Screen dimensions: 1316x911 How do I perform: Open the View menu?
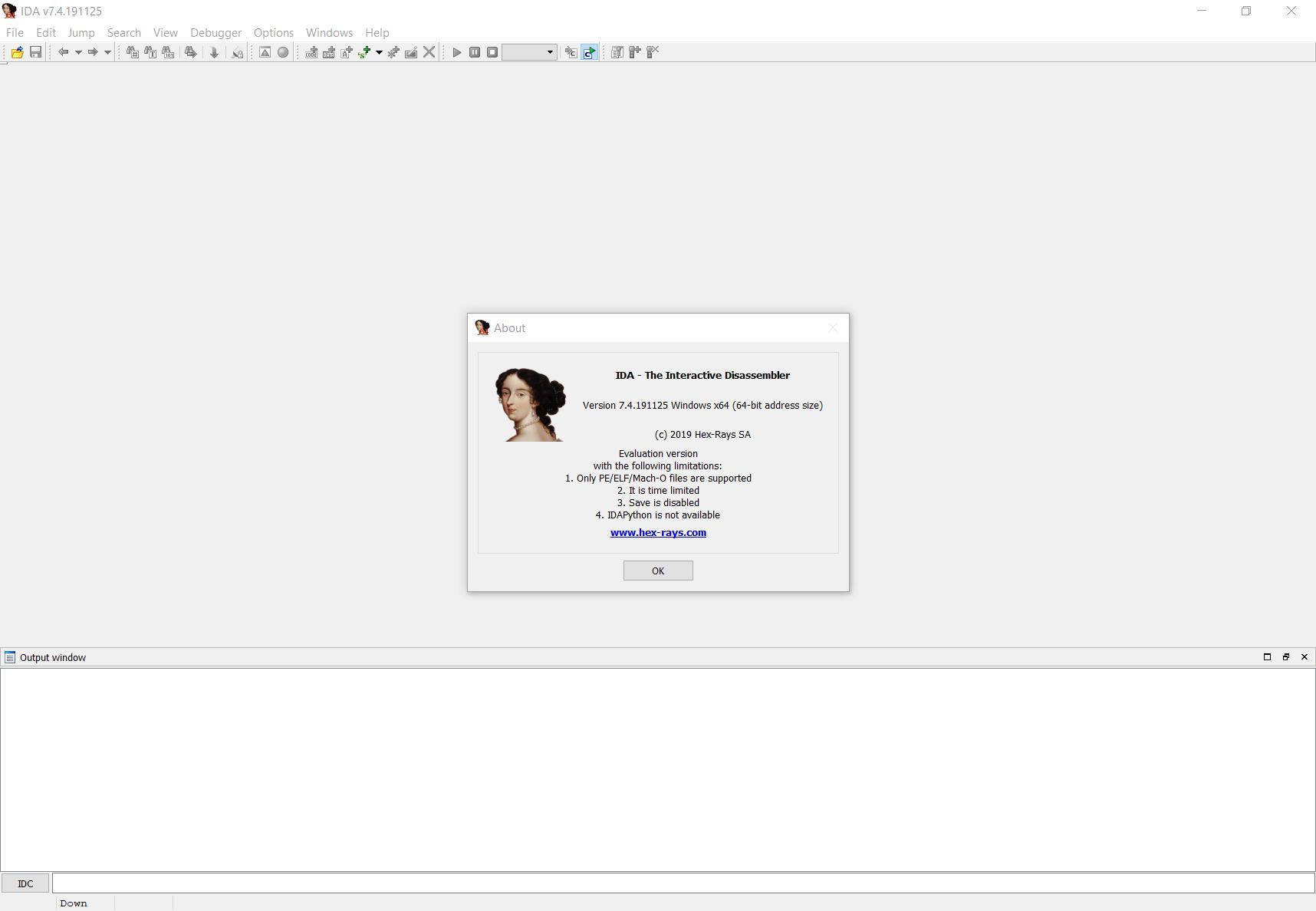165,32
